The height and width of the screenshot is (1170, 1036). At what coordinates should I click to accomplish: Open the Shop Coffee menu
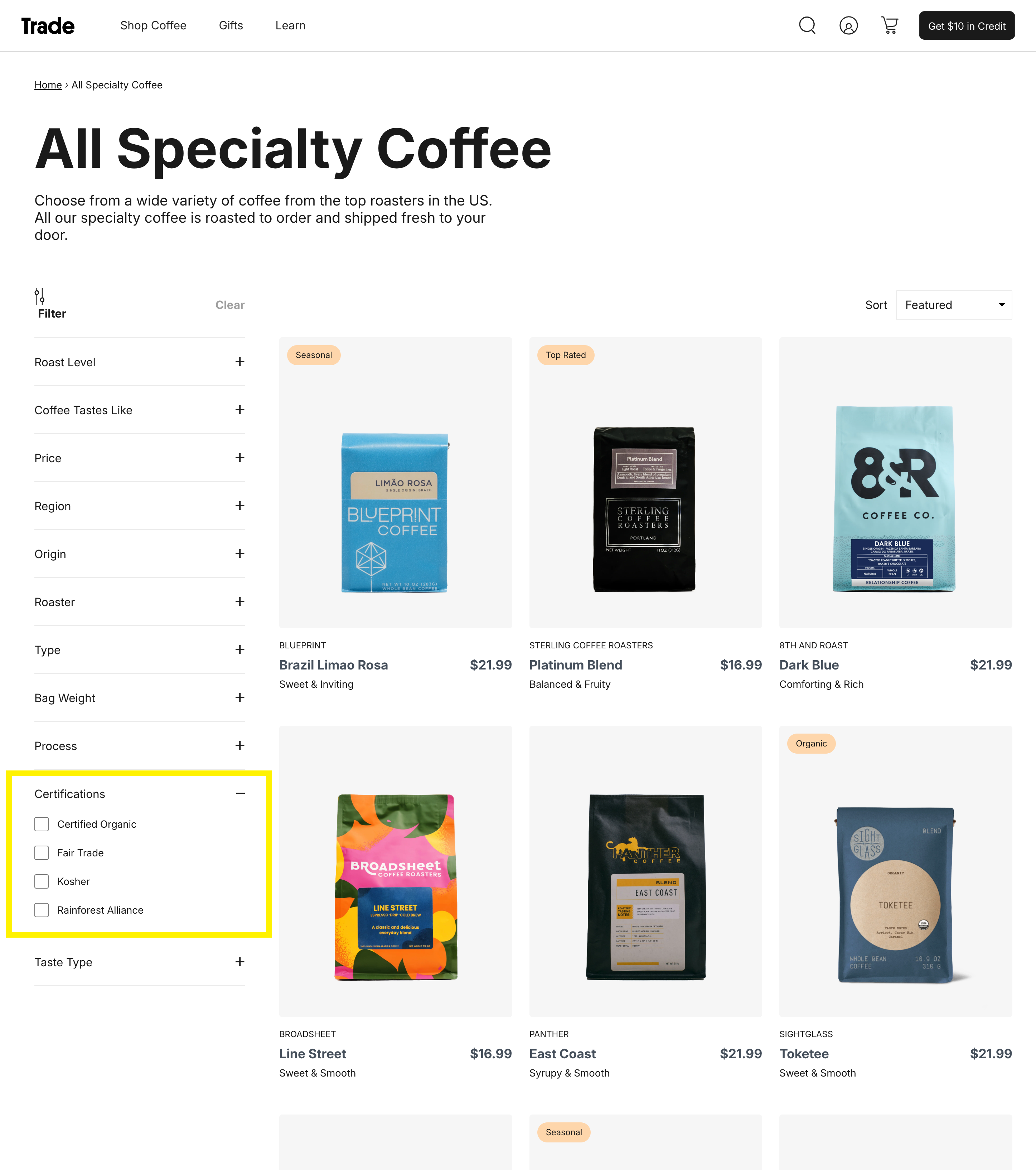[154, 26]
